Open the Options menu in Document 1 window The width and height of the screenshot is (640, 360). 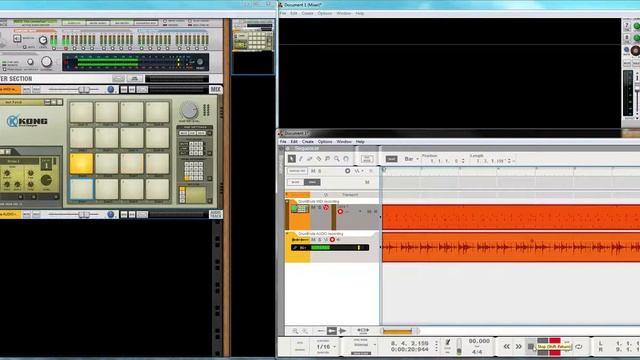(x=325, y=142)
